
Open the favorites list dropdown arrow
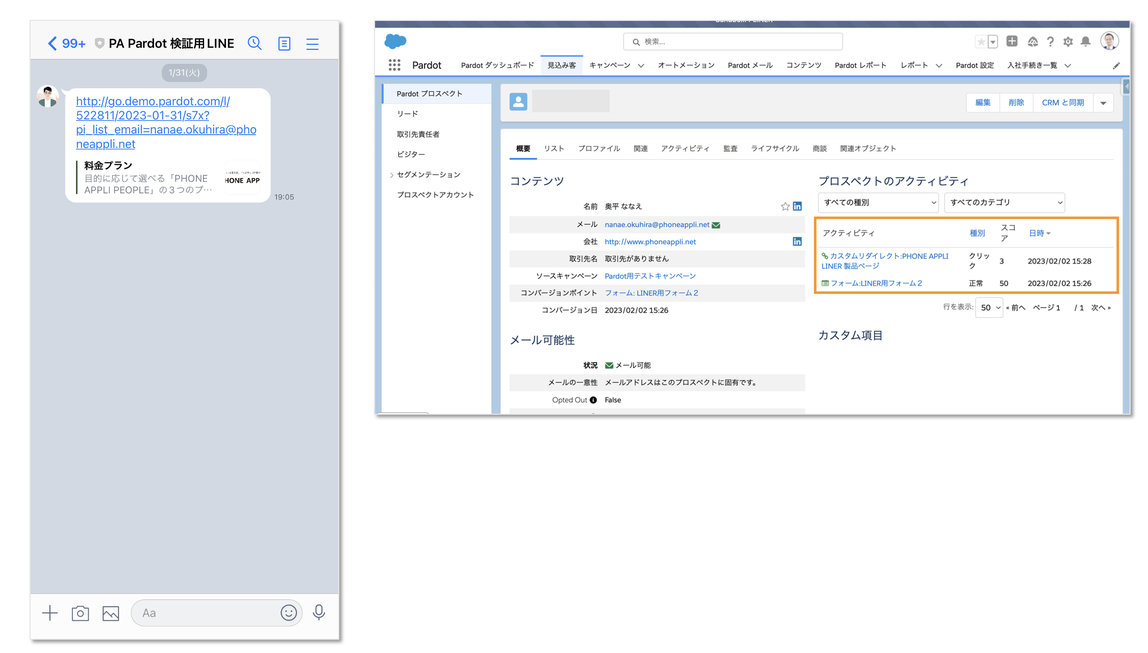(993, 42)
